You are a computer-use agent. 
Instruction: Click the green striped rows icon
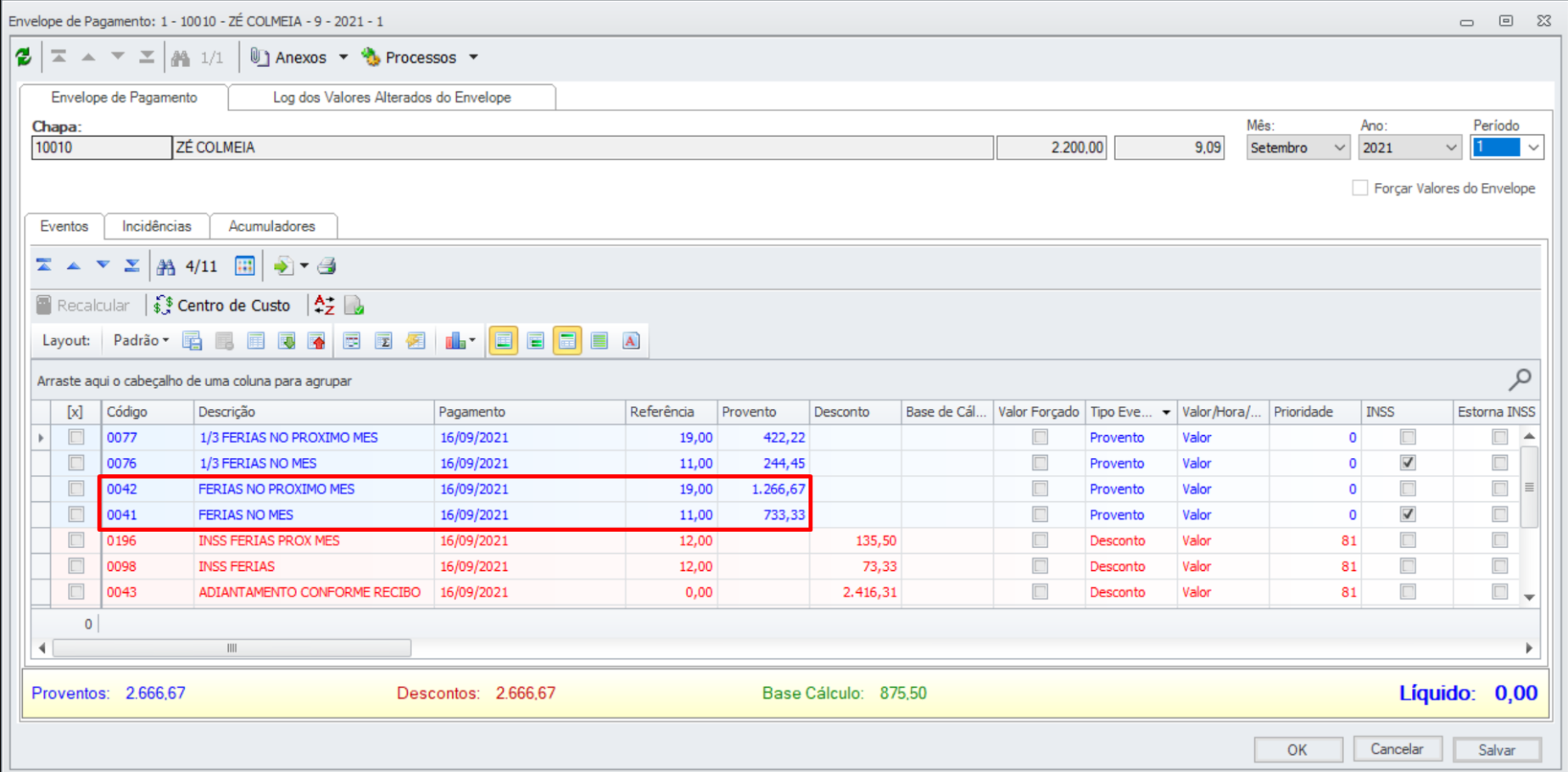click(600, 341)
